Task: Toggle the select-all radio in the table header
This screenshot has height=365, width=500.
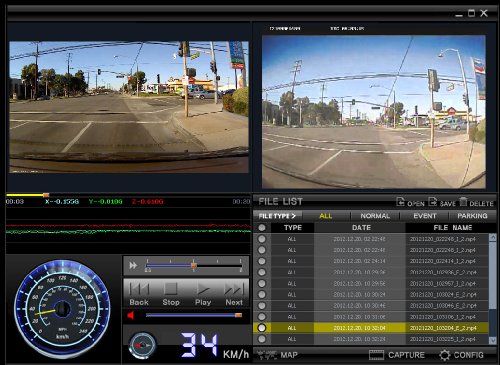Action: tap(262, 228)
